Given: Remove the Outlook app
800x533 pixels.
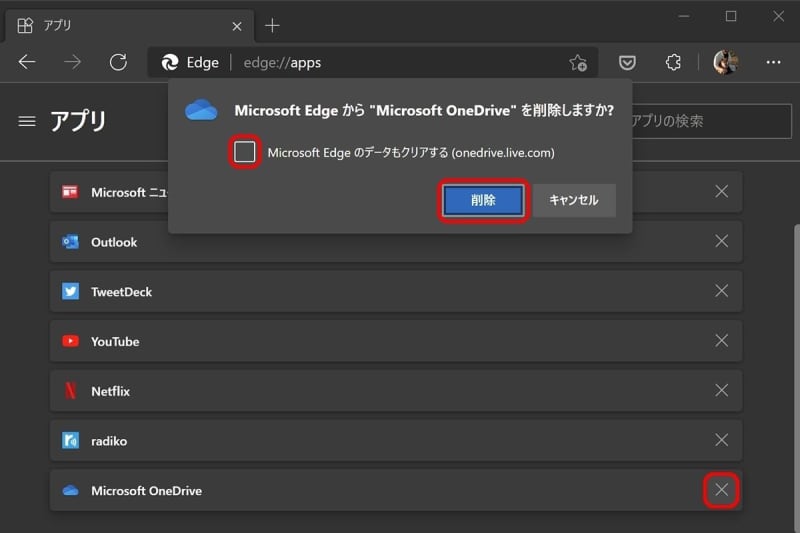Looking at the screenshot, I should tap(721, 241).
